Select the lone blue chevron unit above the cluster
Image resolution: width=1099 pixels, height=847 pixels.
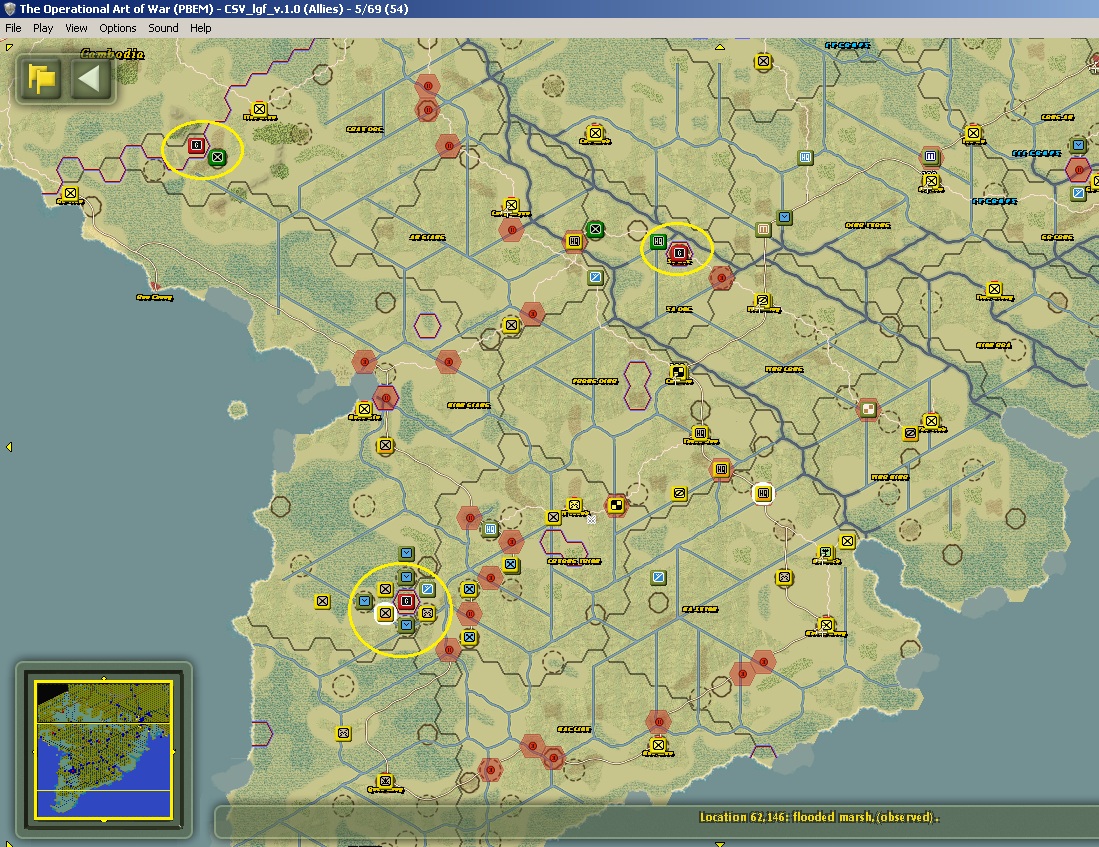[x=406, y=553]
